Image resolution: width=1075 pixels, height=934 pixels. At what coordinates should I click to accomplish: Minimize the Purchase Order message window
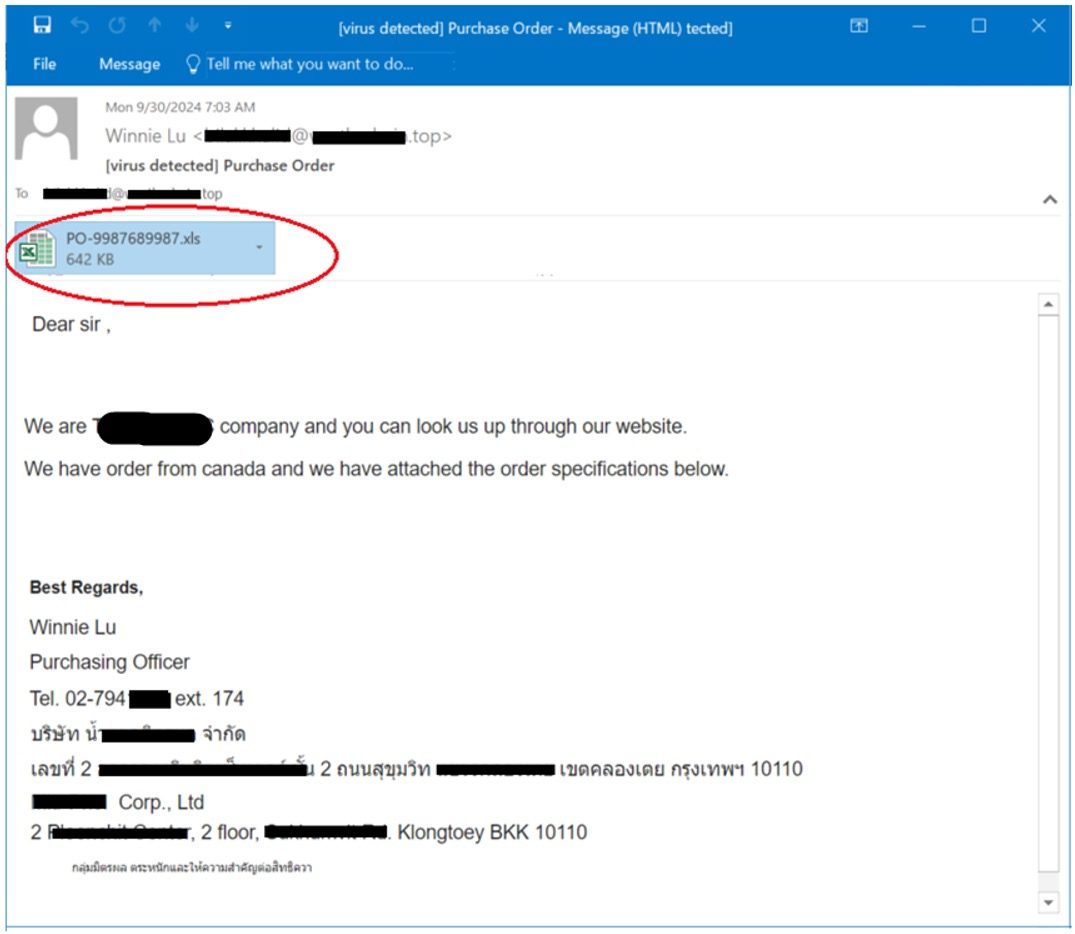click(918, 27)
